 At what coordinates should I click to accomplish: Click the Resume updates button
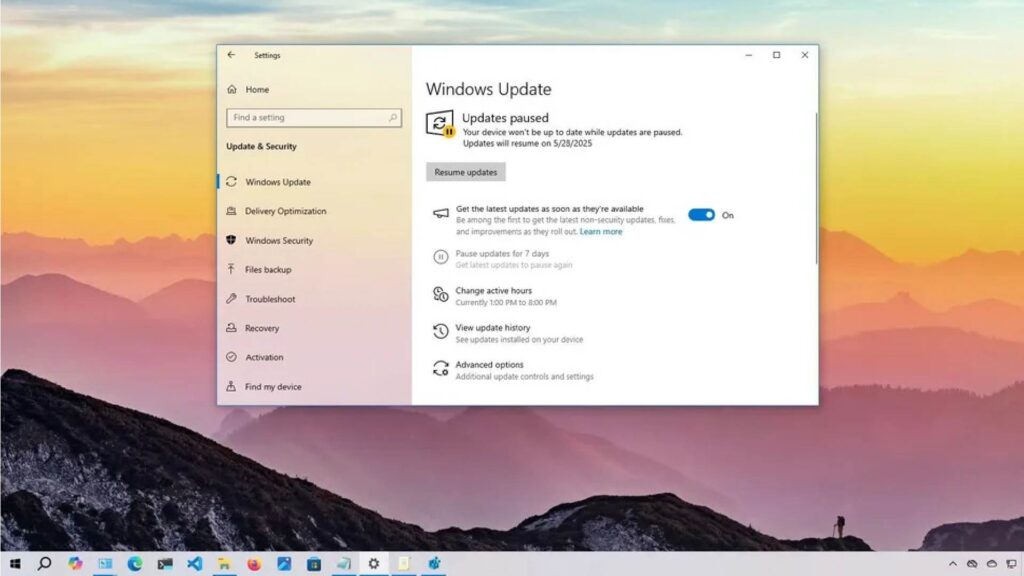click(x=466, y=172)
